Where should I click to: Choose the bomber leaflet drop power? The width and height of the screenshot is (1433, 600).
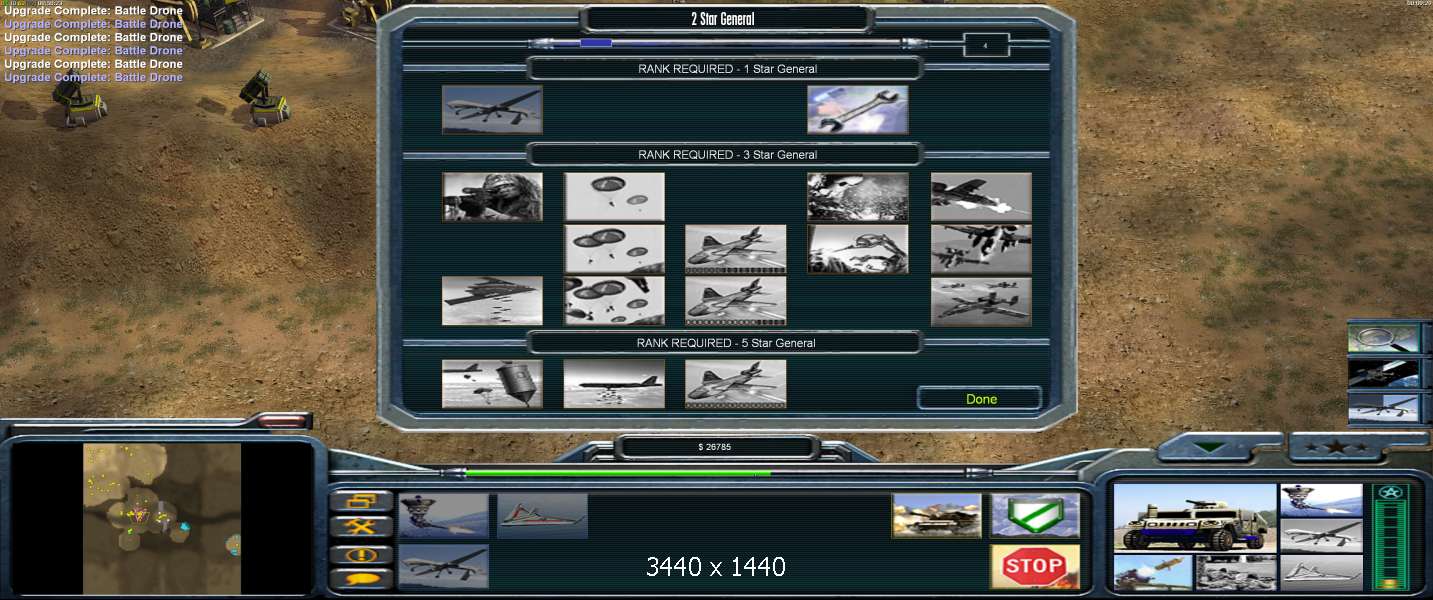tap(614, 384)
